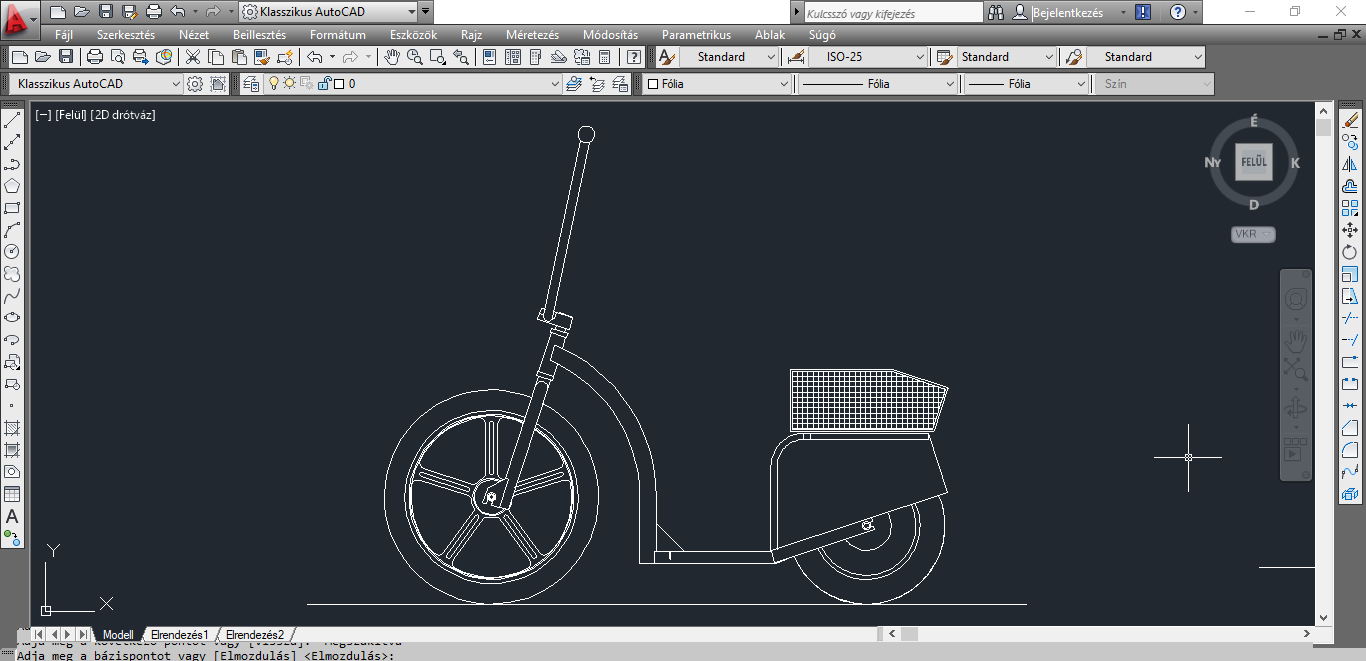Select the Explode tool
Screen dimensions: 1366x661
(x=1350, y=494)
